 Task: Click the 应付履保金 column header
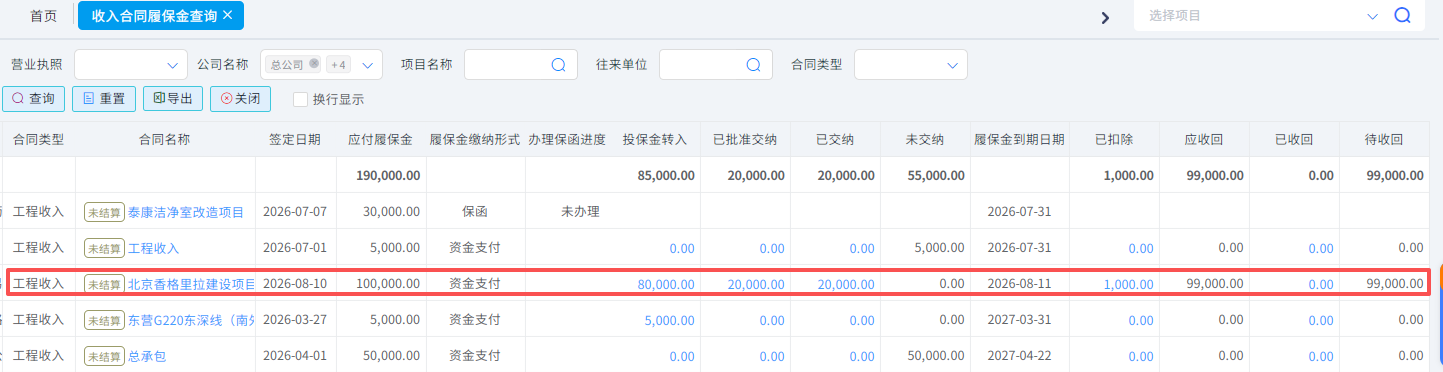point(380,139)
